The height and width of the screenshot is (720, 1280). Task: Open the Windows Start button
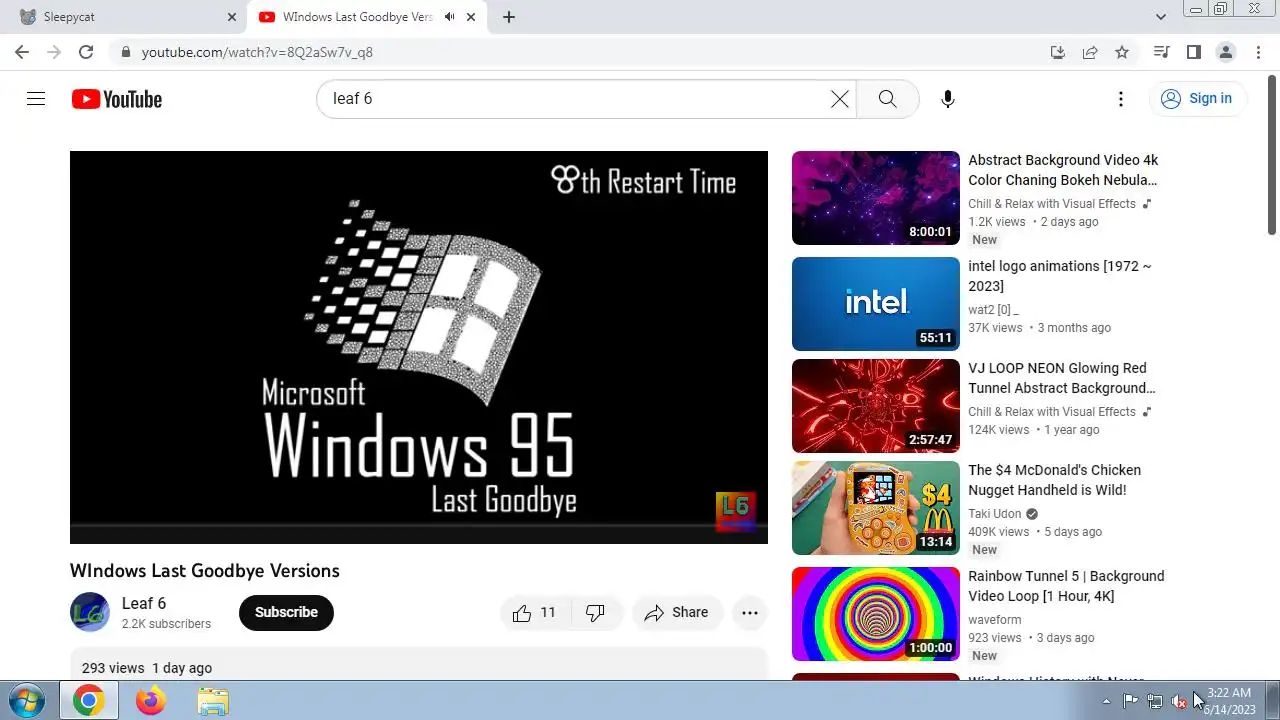tap(27, 701)
